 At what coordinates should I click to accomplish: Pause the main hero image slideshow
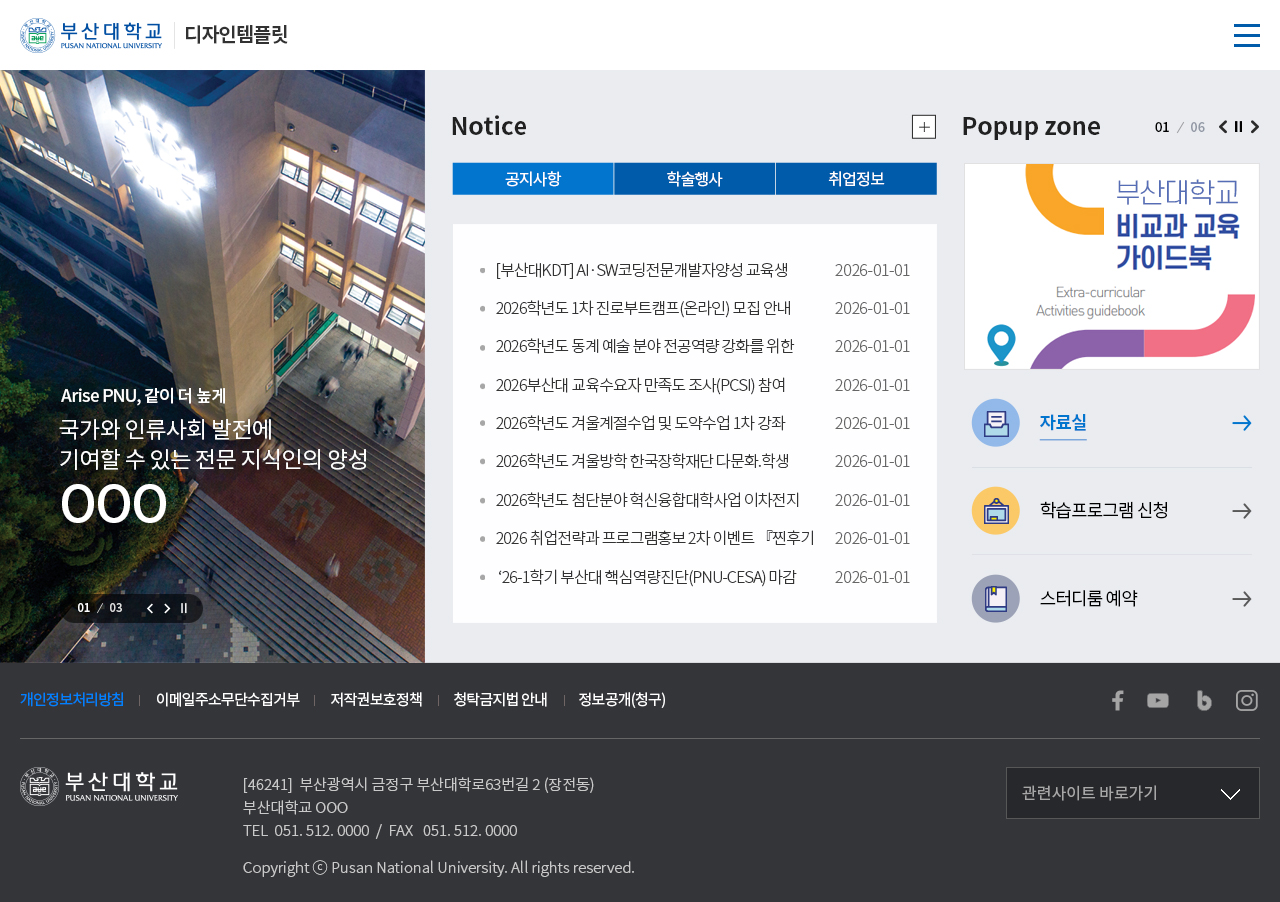coord(184,608)
